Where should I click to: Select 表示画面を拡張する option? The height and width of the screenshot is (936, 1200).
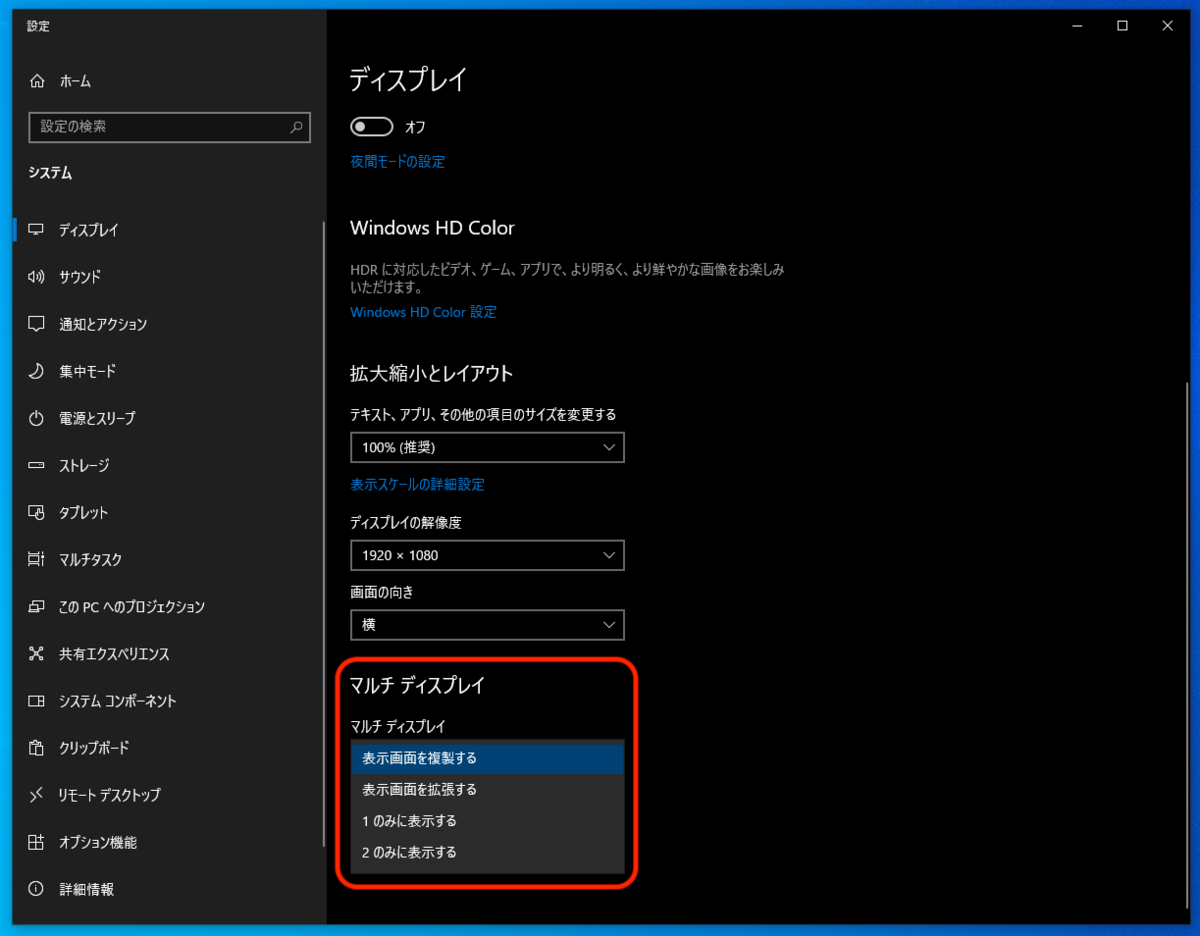(488, 790)
